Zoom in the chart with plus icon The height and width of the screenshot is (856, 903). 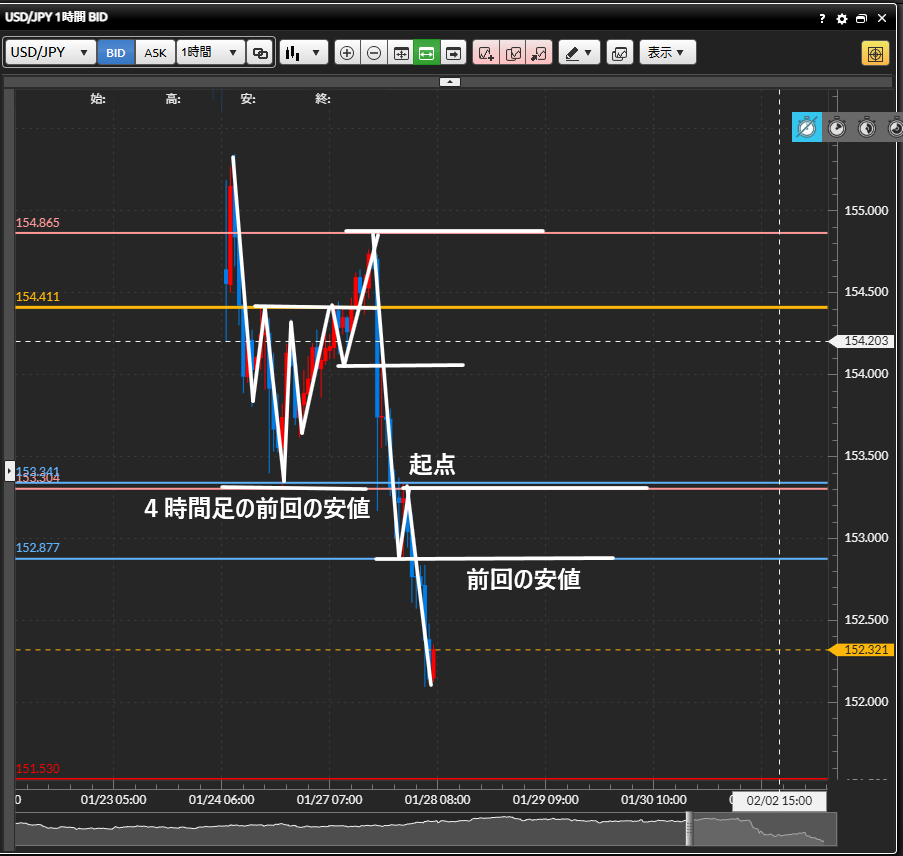pos(347,53)
